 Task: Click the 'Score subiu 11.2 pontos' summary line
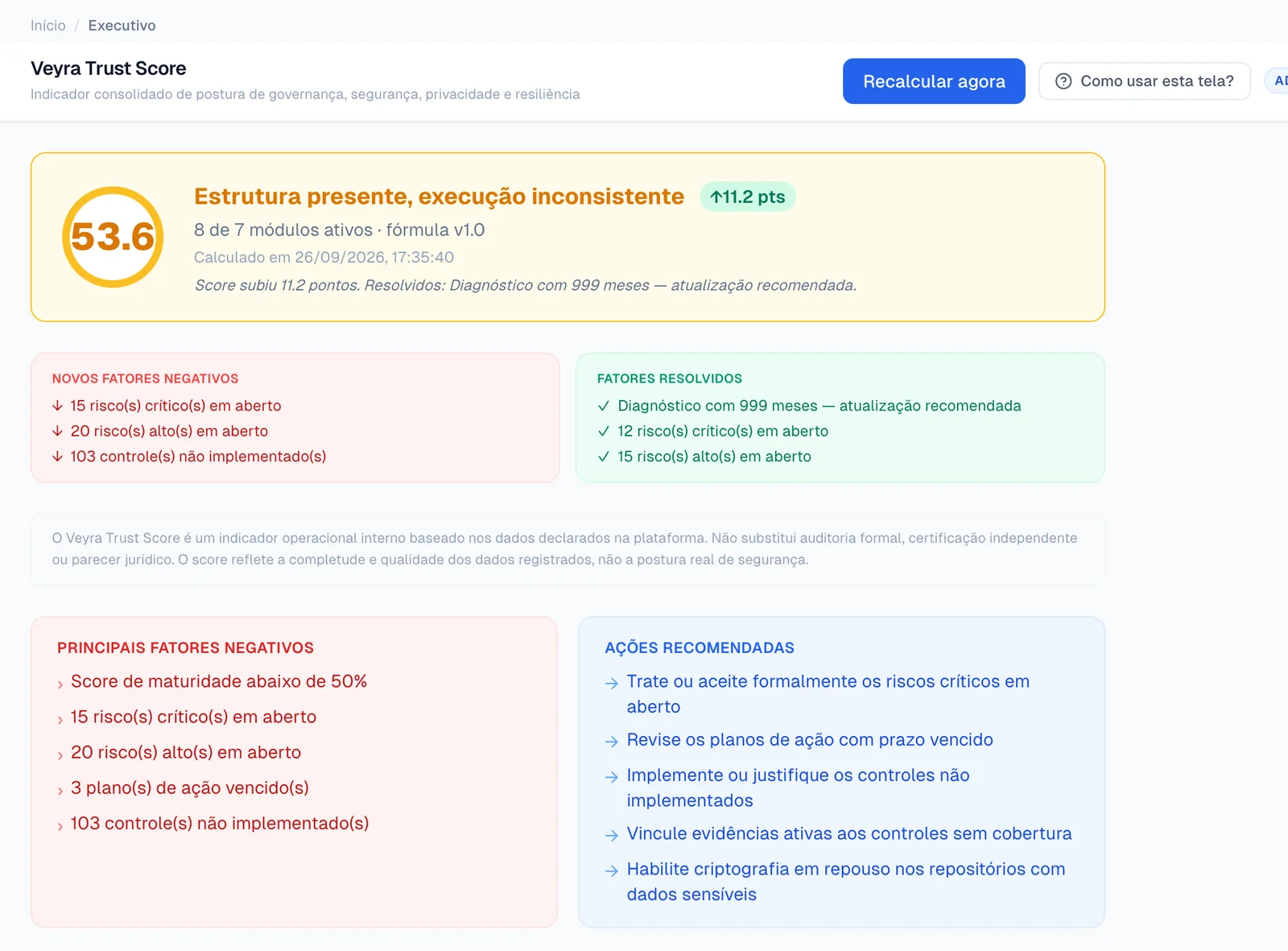pyautogui.click(x=525, y=286)
